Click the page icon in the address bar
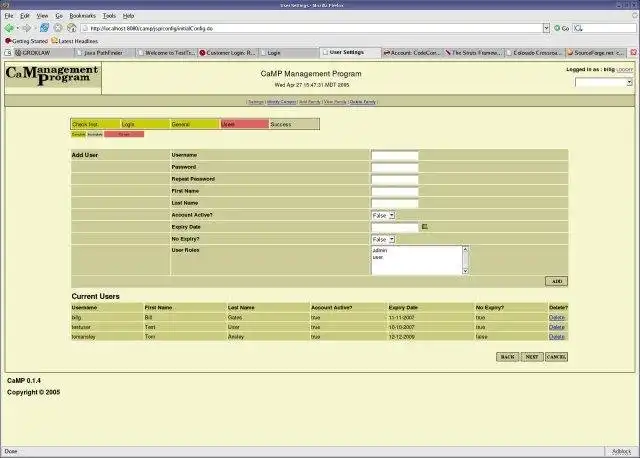The height and width of the screenshot is (458, 640). (x=85, y=28)
